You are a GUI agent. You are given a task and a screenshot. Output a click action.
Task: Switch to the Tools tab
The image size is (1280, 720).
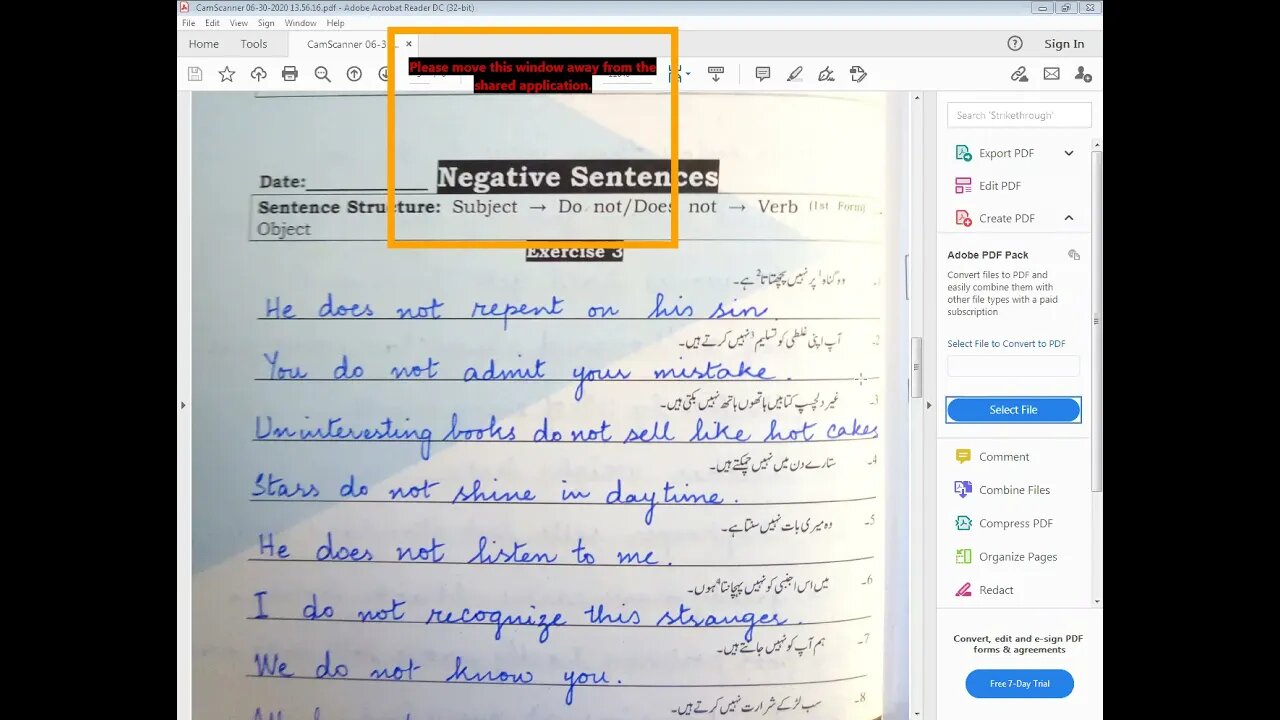pos(254,44)
